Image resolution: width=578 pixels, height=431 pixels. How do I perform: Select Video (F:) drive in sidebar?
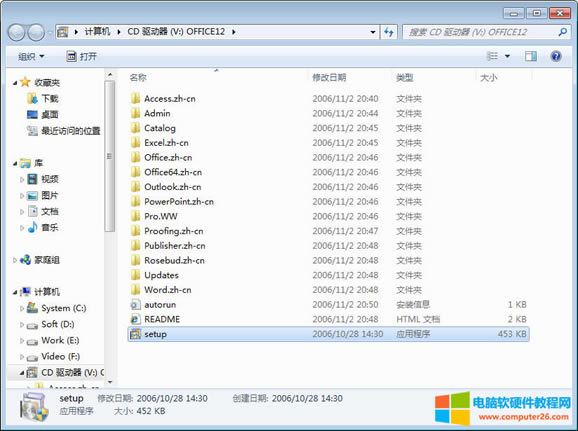point(60,357)
